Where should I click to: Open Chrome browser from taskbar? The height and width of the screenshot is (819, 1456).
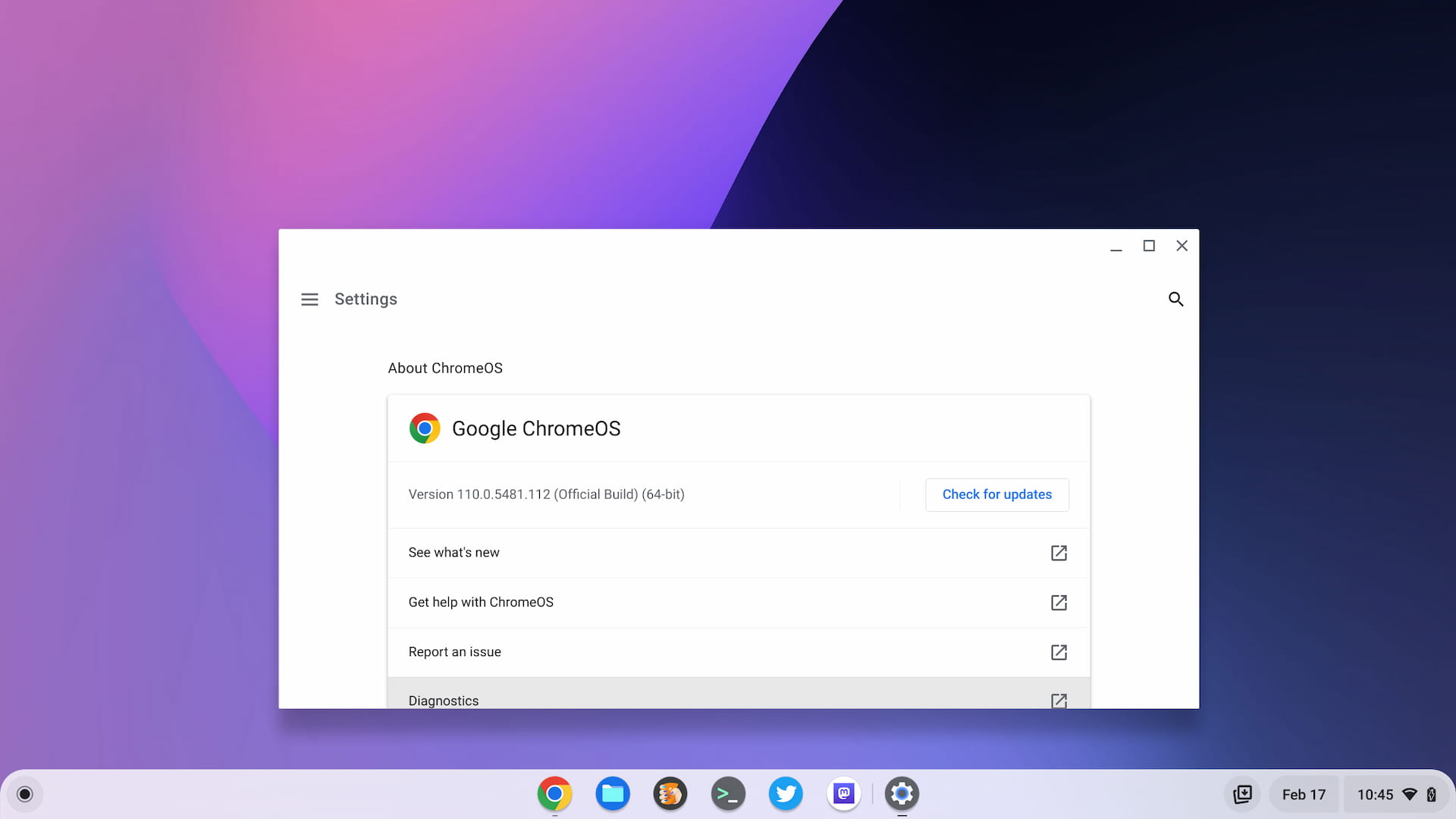pyautogui.click(x=554, y=793)
